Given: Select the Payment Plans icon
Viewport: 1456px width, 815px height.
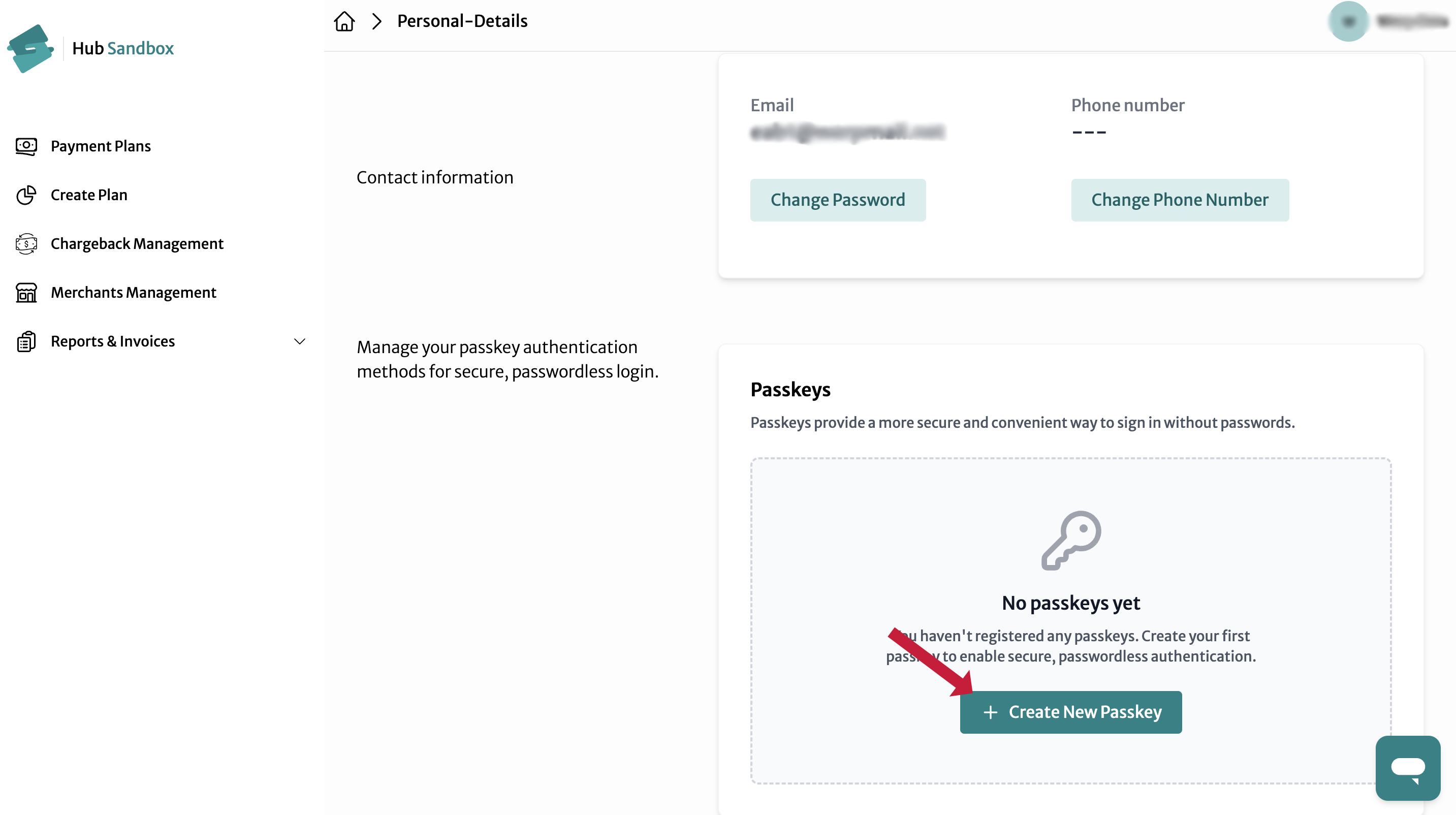Looking at the screenshot, I should pyautogui.click(x=26, y=146).
